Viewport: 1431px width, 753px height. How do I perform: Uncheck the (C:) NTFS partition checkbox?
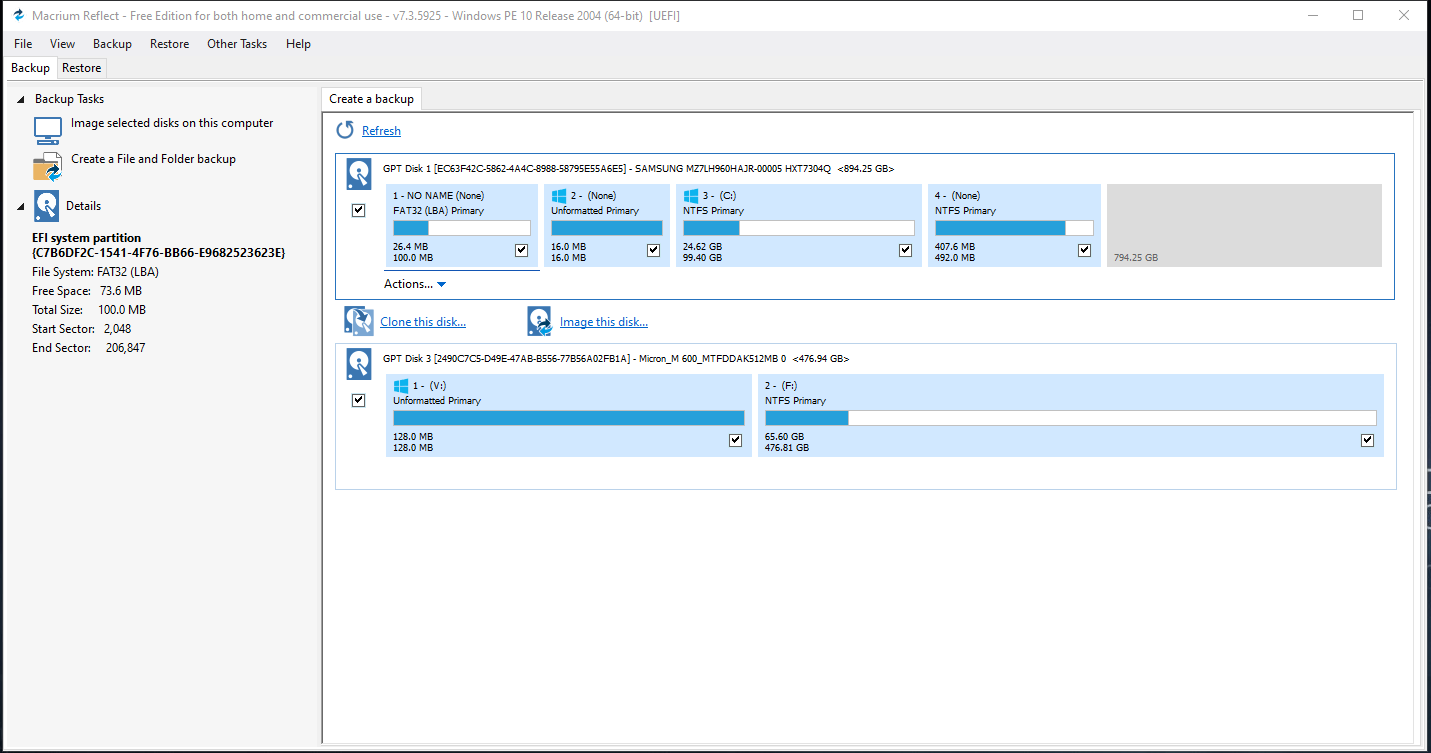click(905, 250)
